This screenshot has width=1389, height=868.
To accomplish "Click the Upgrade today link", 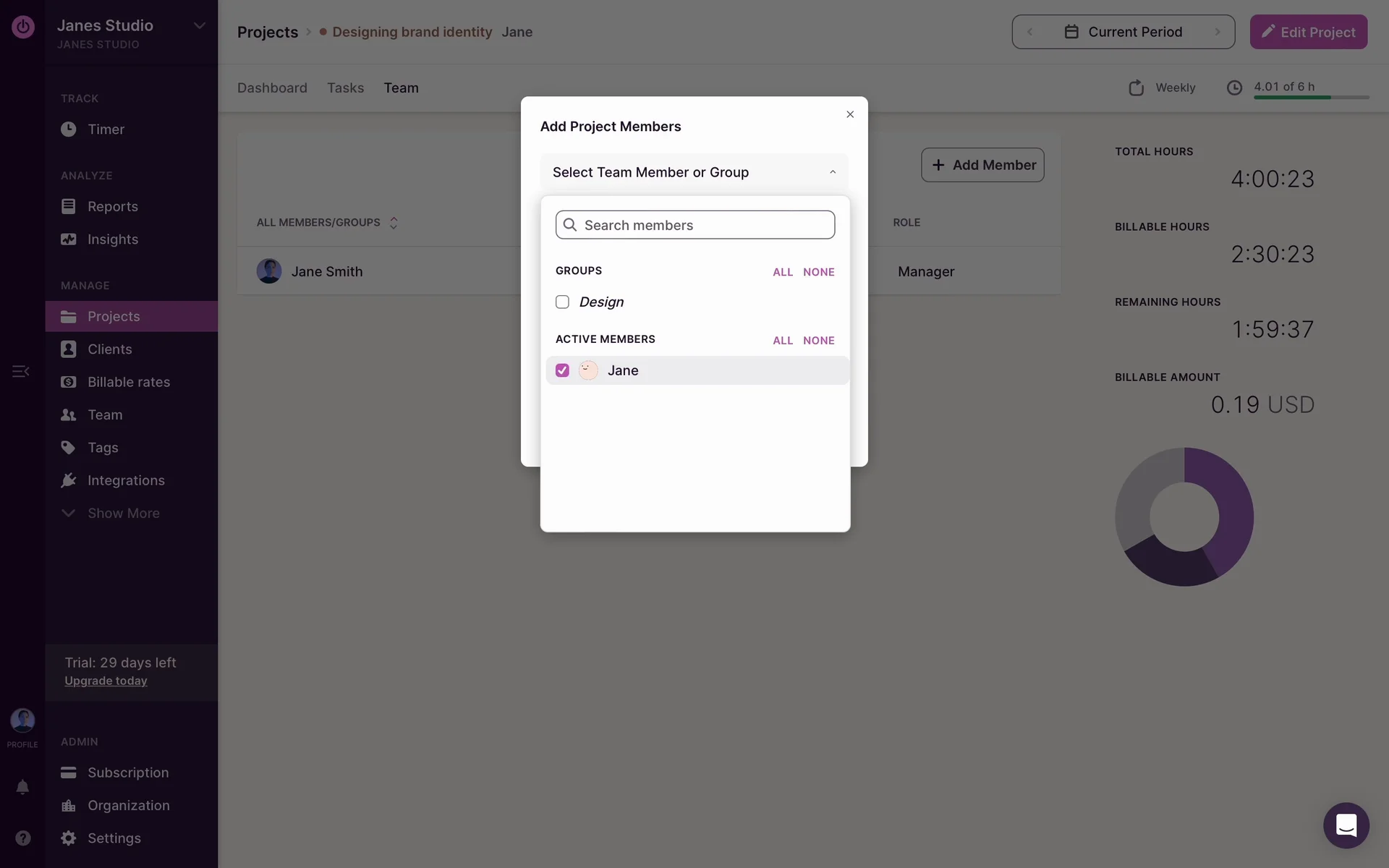I will (106, 681).
